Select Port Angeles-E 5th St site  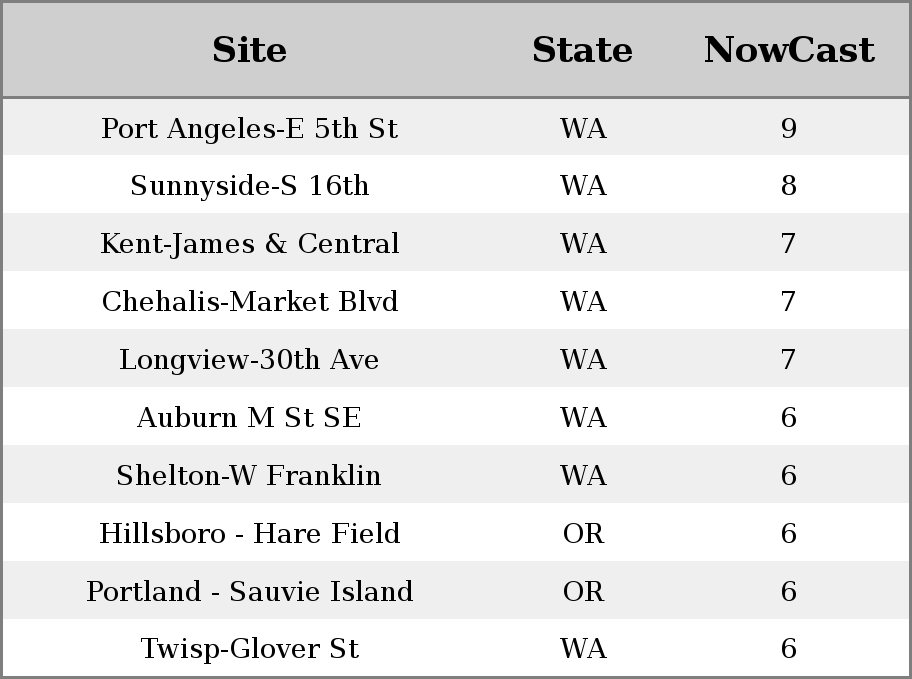(249, 129)
